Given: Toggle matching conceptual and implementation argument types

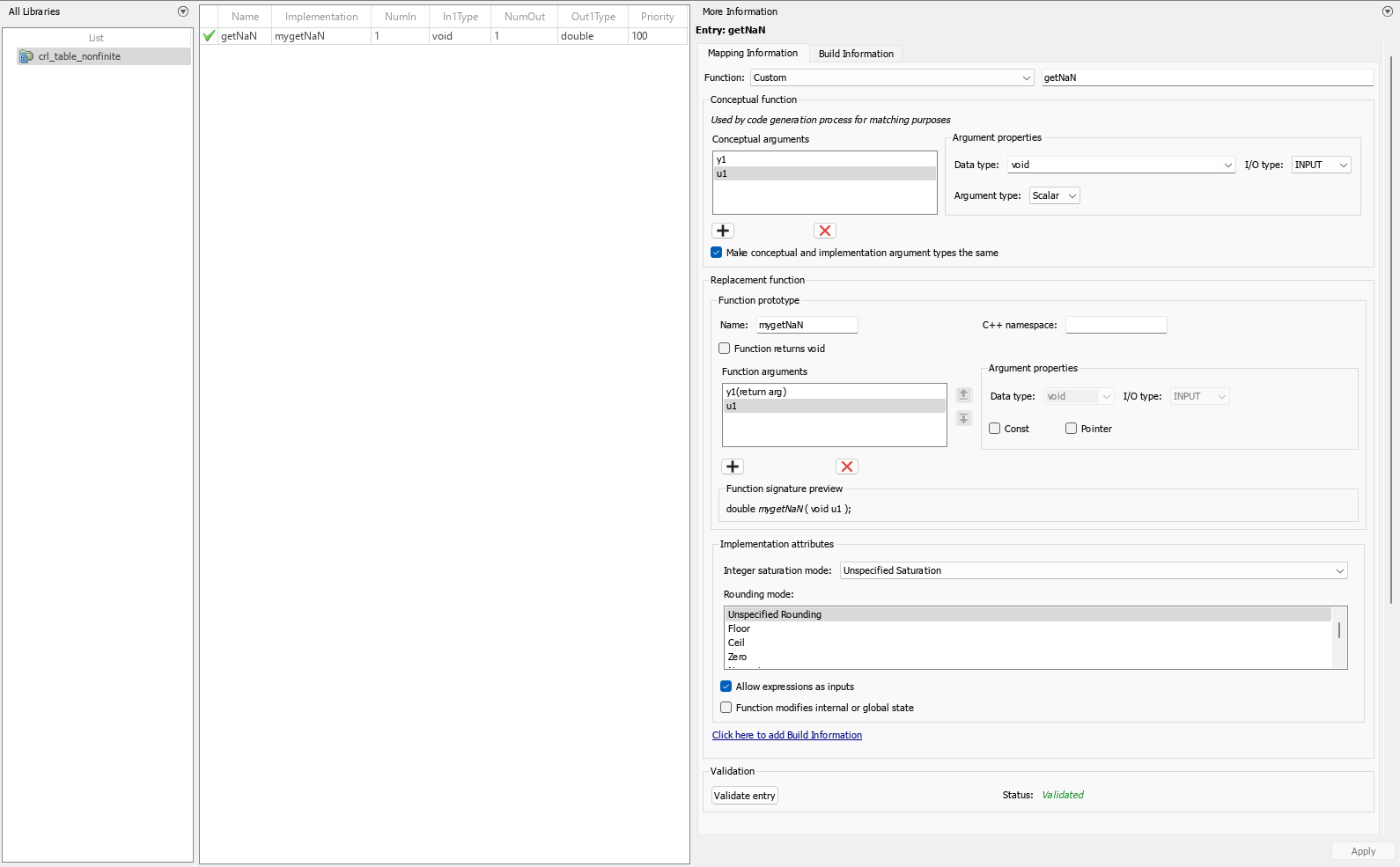Looking at the screenshot, I should (717, 253).
